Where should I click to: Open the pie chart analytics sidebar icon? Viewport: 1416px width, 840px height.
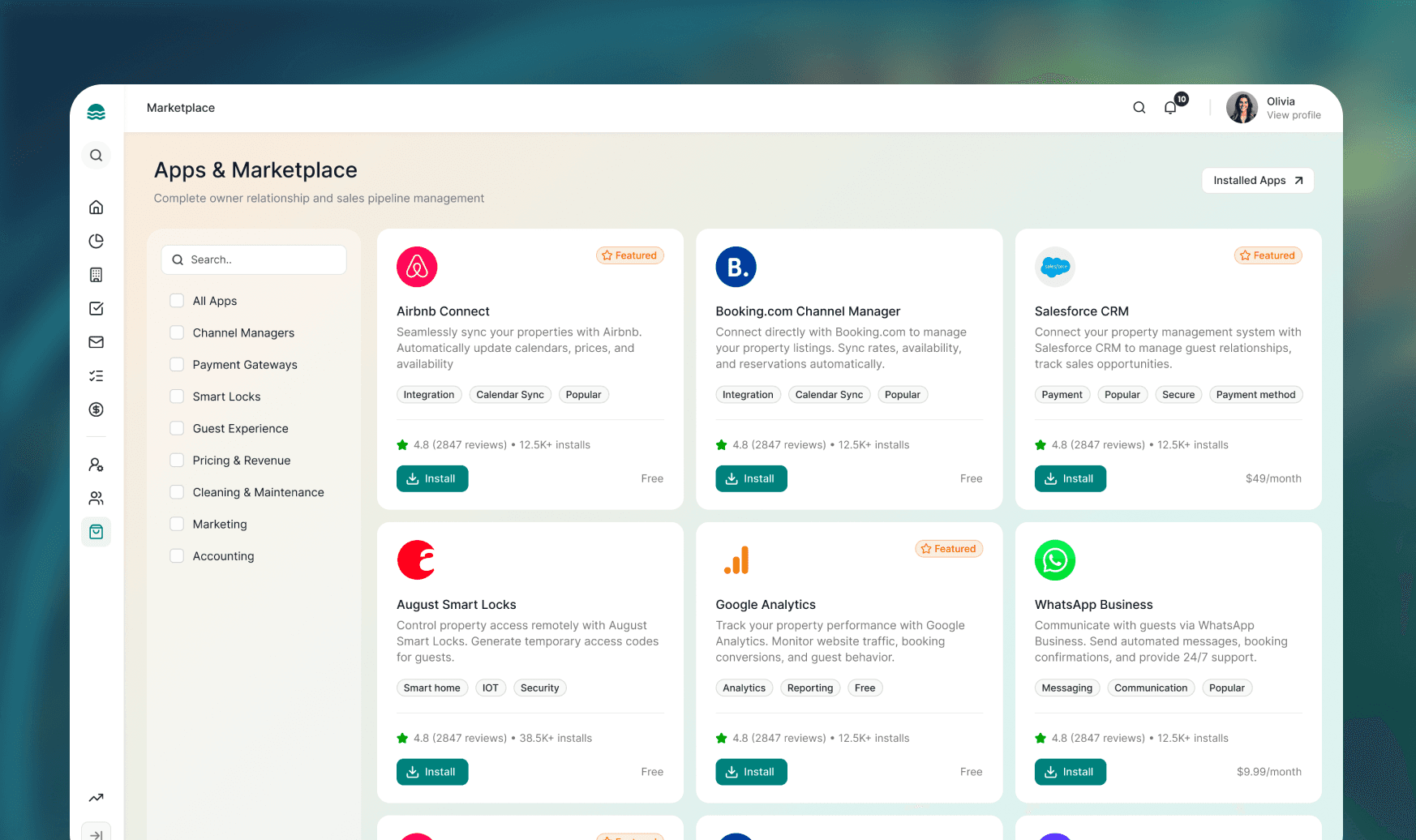click(96, 241)
